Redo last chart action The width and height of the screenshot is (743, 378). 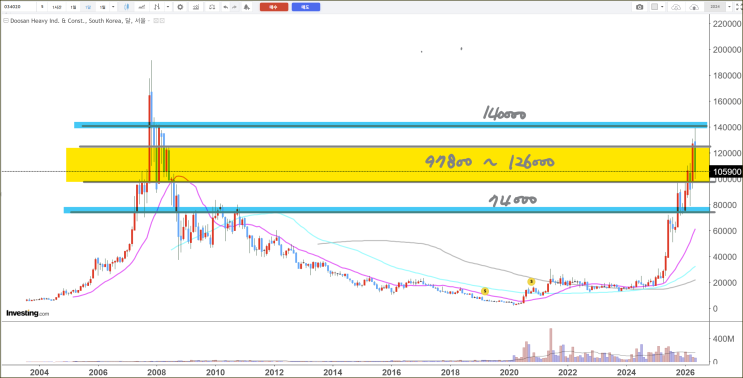pyautogui.click(x=234, y=7)
